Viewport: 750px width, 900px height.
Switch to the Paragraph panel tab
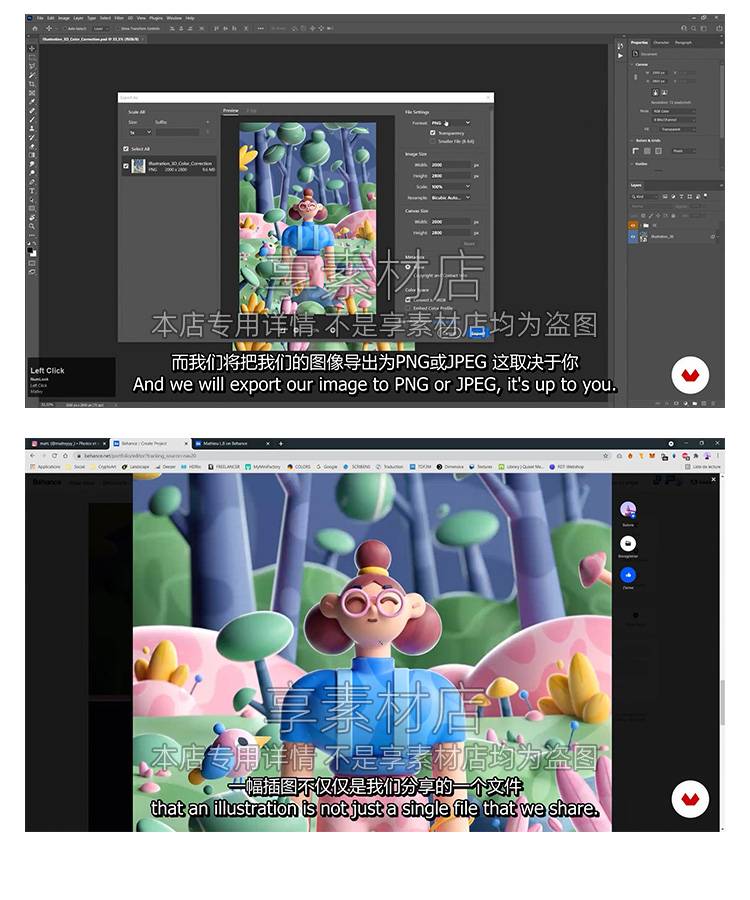click(683, 42)
